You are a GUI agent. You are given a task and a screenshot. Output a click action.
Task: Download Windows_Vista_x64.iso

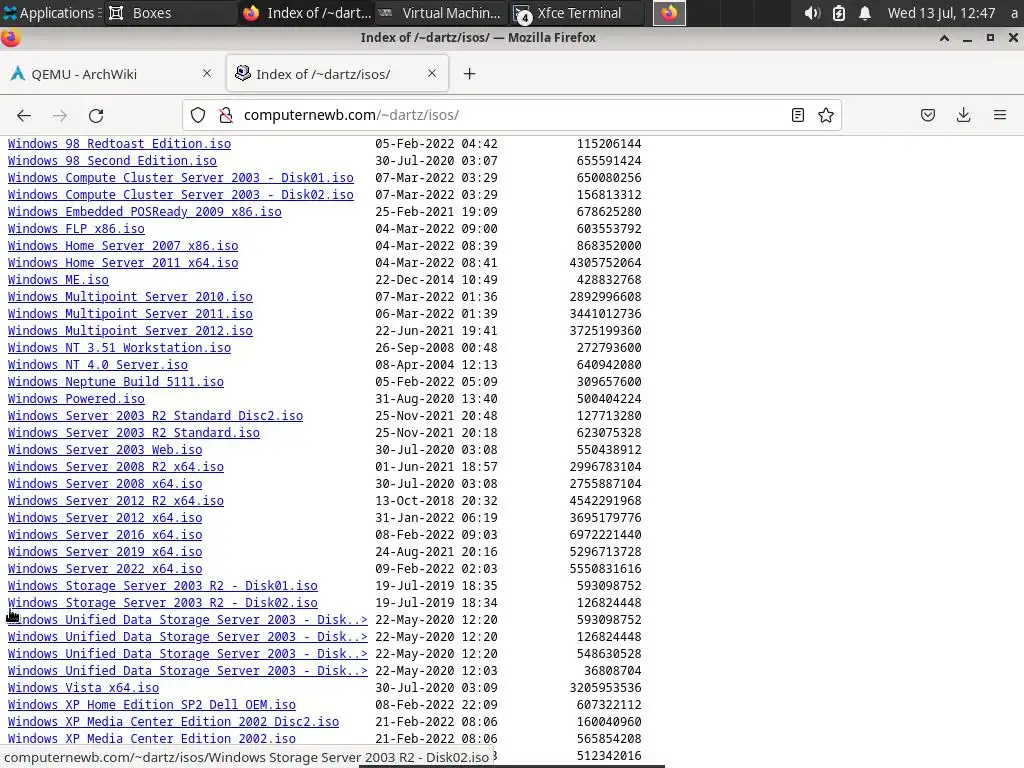tap(83, 687)
